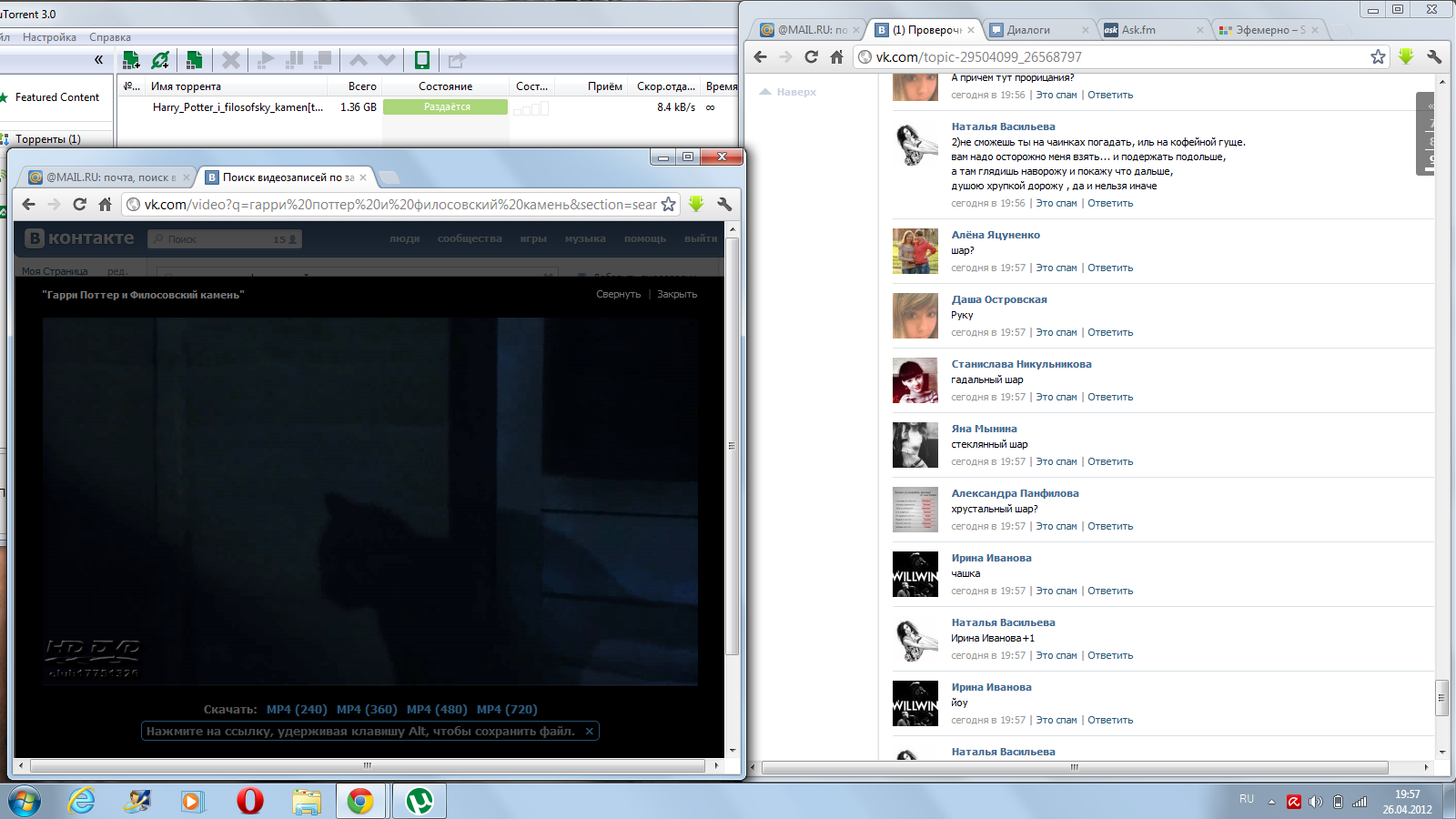
Task: Reload the vk.com topic page
Action: pyautogui.click(x=811, y=57)
